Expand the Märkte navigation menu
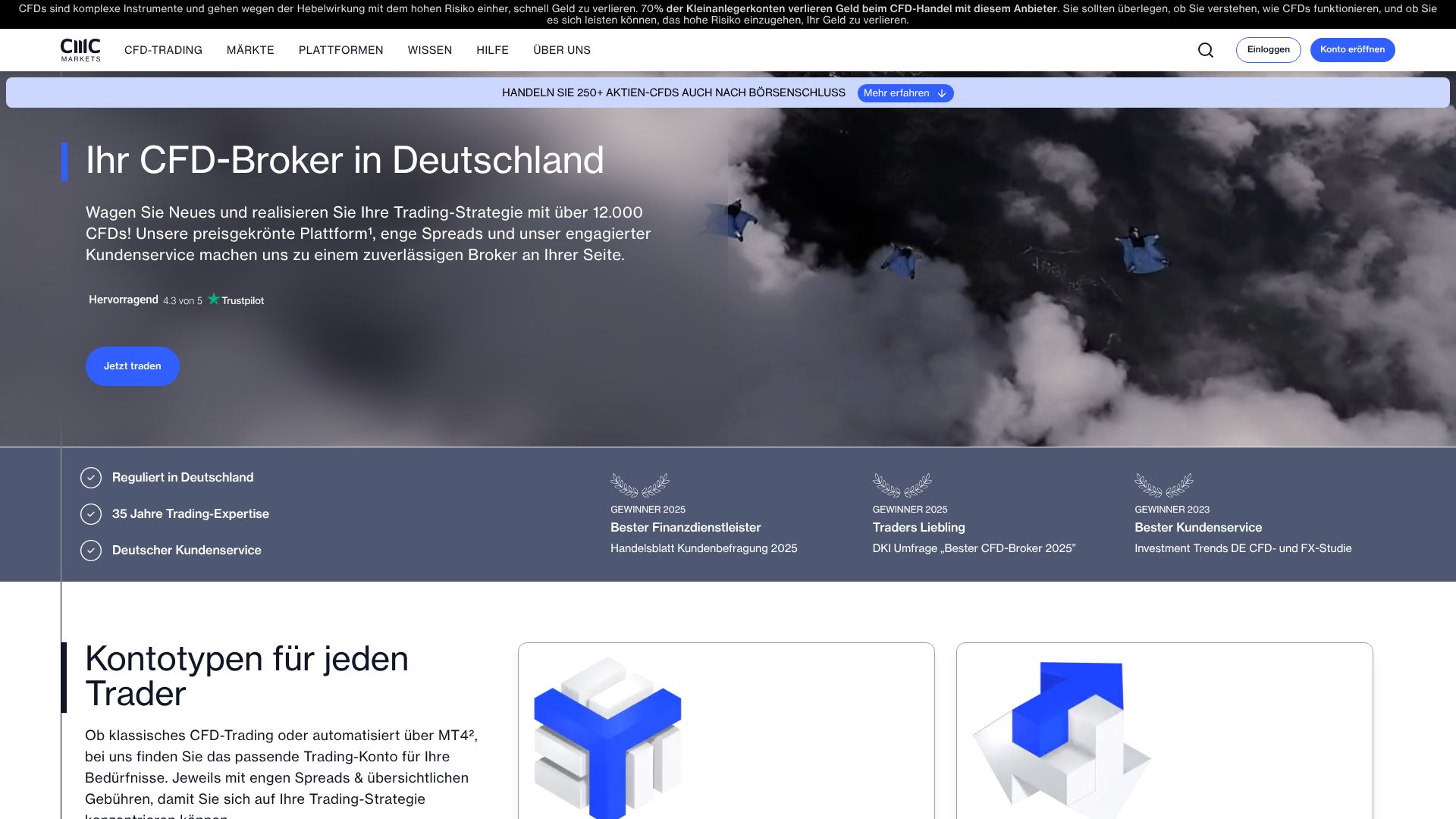This screenshot has width=1456, height=819. [x=250, y=50]
